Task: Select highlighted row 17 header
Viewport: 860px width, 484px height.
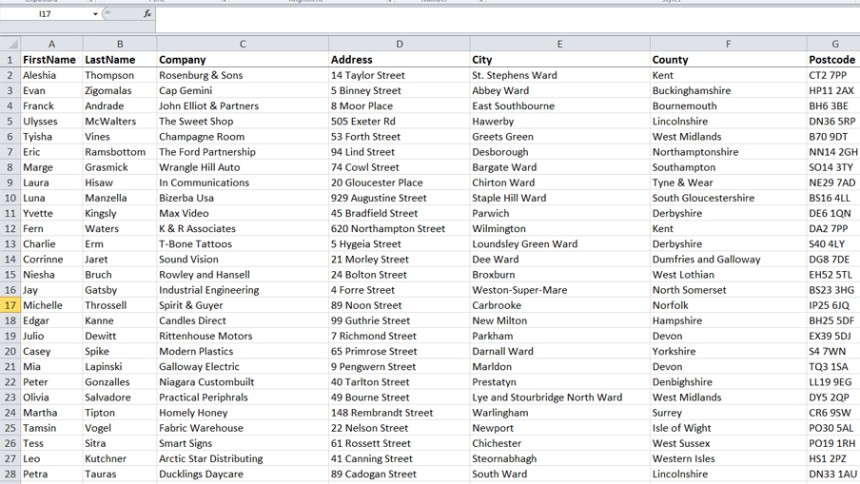Action: pyautogui.click(x=10, y=305)
